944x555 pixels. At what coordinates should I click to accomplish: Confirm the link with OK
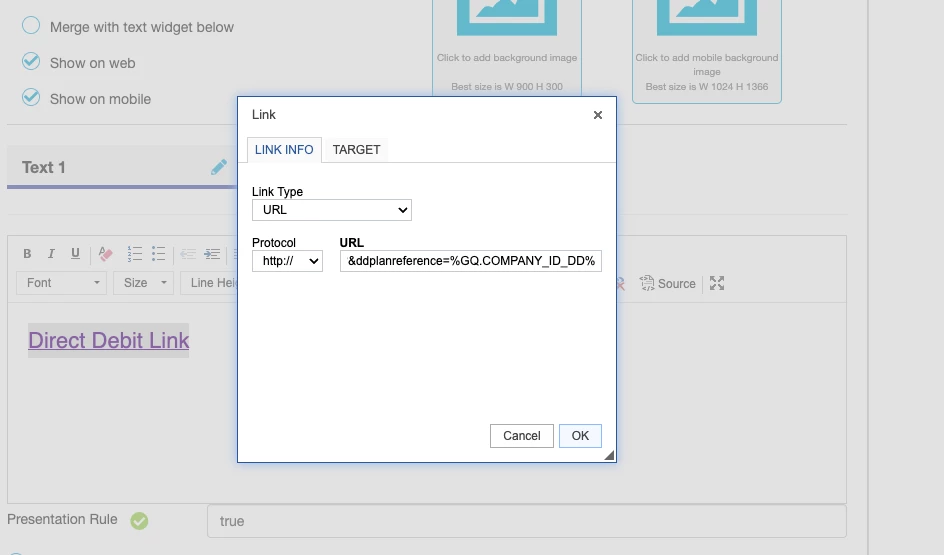click(x=580, y=436)
